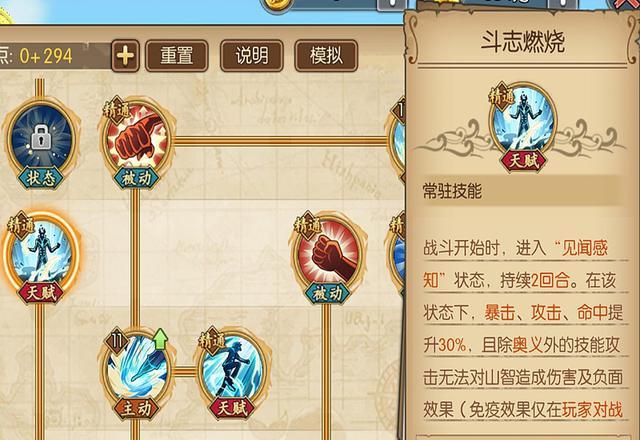Add skill points with the plus button
The image size is (640, 440).
coord(125,56)
